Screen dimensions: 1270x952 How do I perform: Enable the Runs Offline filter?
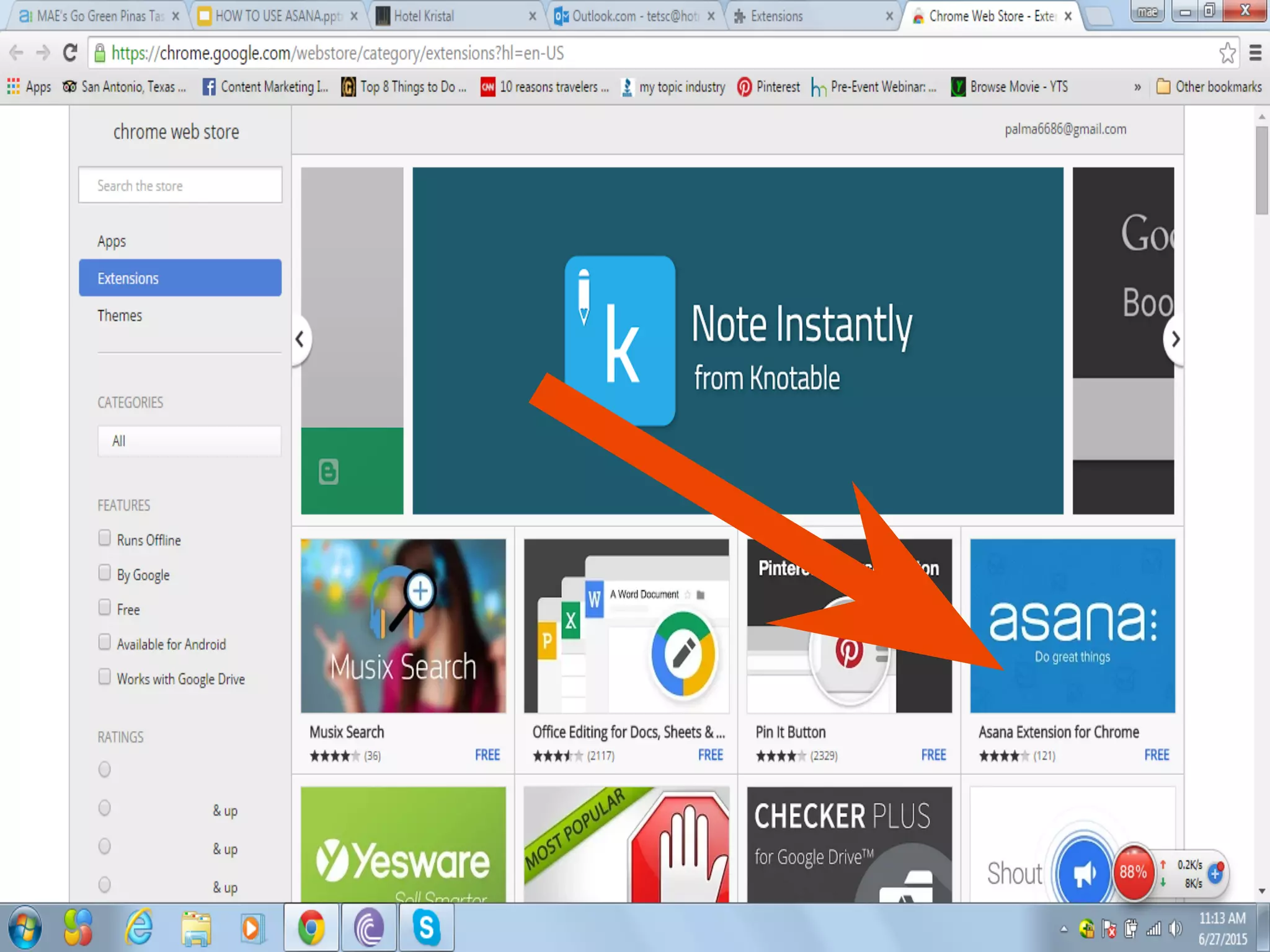pyautogui.click(x=105, y=538)
